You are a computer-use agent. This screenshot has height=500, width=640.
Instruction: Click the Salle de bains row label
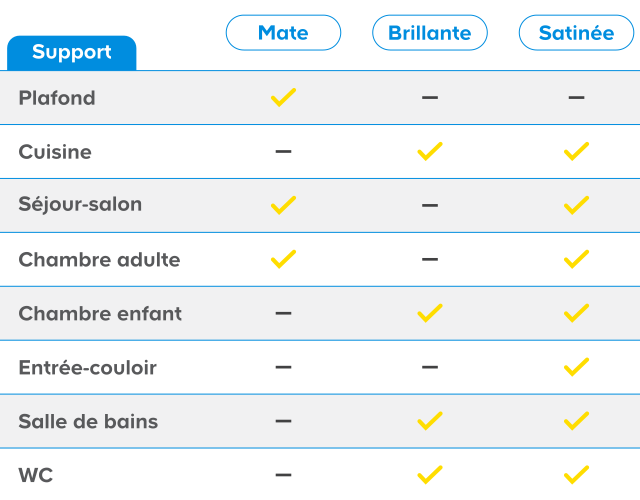88,421
